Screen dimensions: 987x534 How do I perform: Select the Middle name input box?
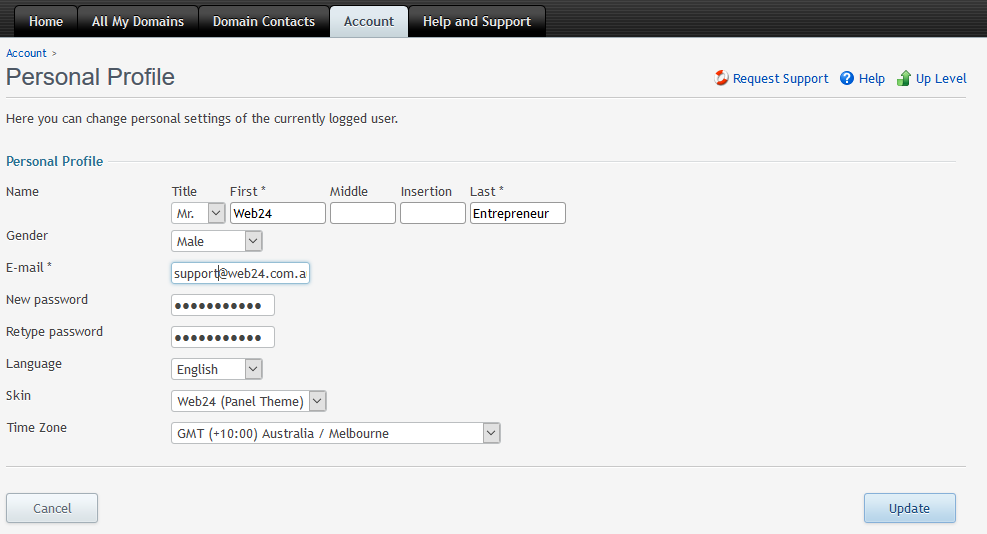click(362, 213)
